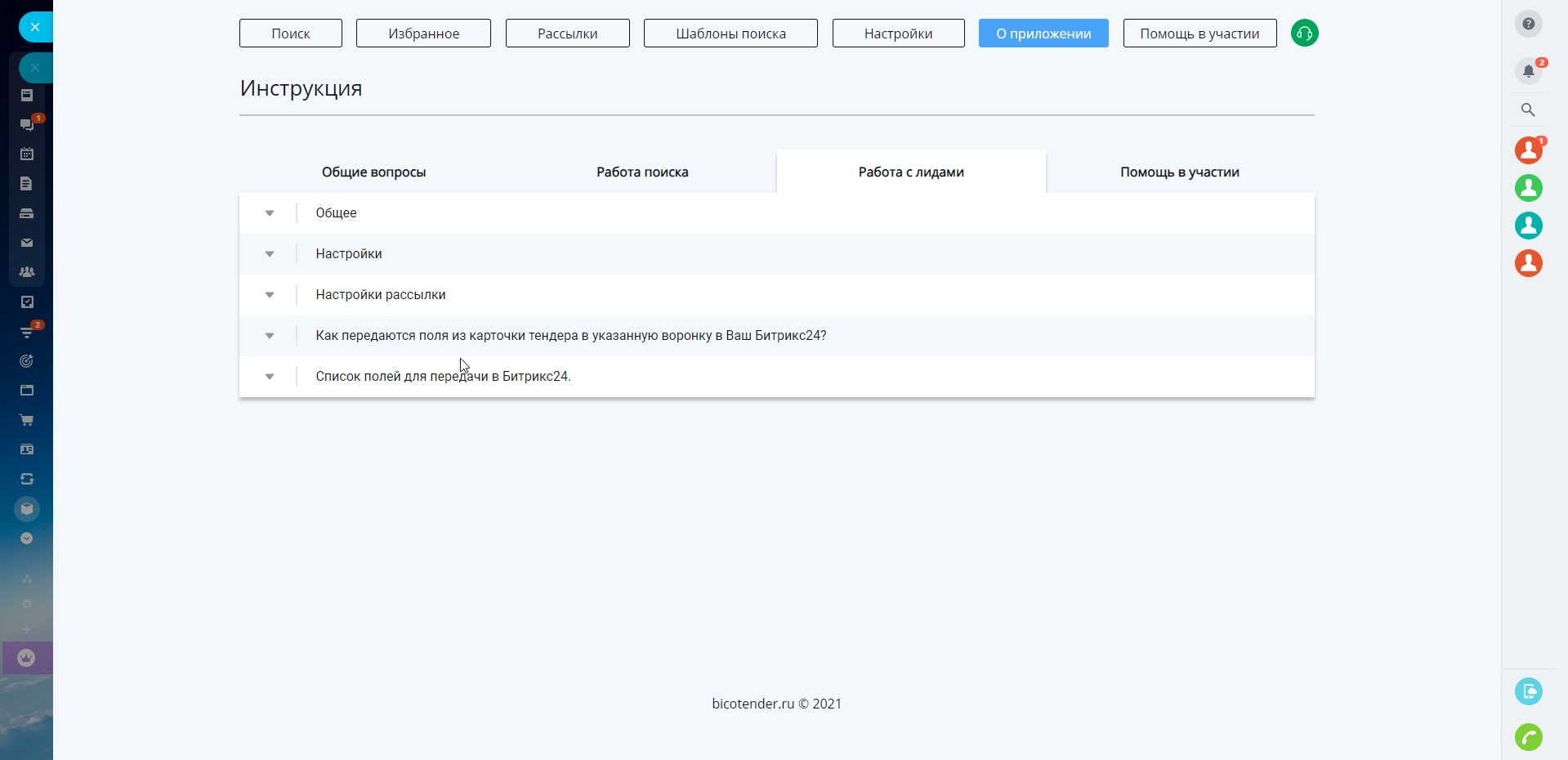Expand the Настройки section arrow
This screenshot has width=1568, height=760.
click(269, 254)
